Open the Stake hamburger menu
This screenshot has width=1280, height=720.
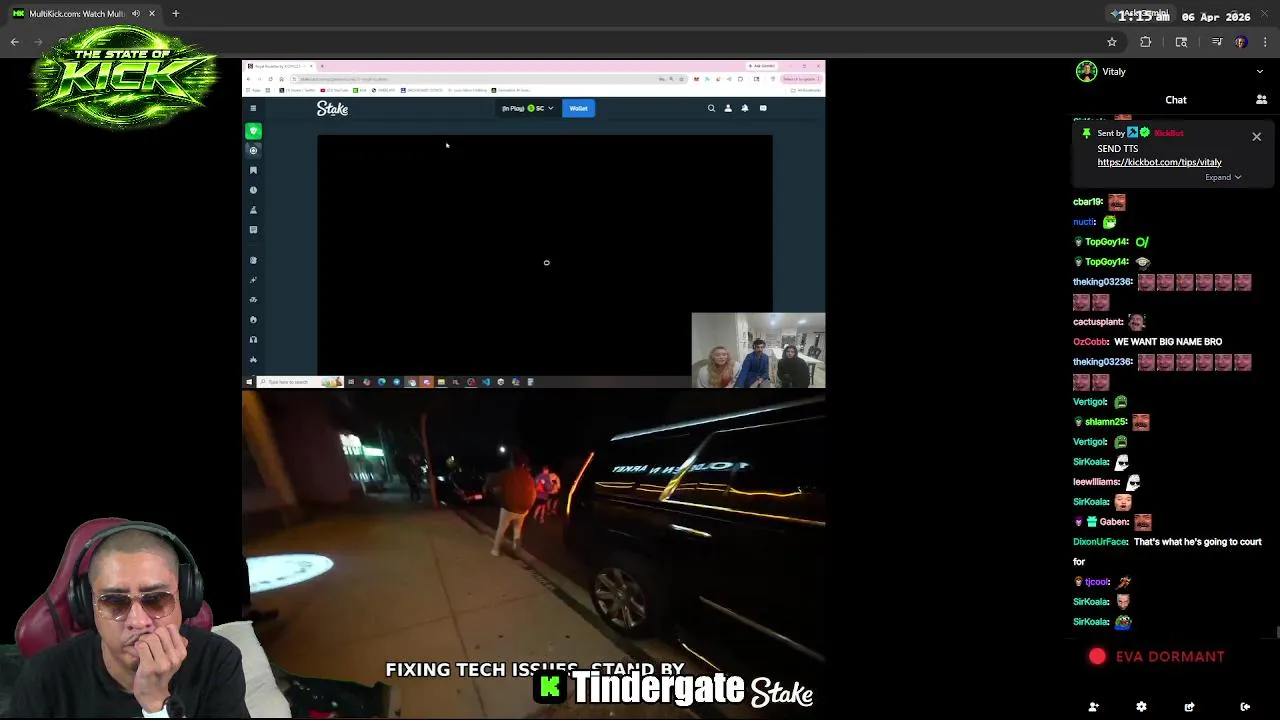253,108
